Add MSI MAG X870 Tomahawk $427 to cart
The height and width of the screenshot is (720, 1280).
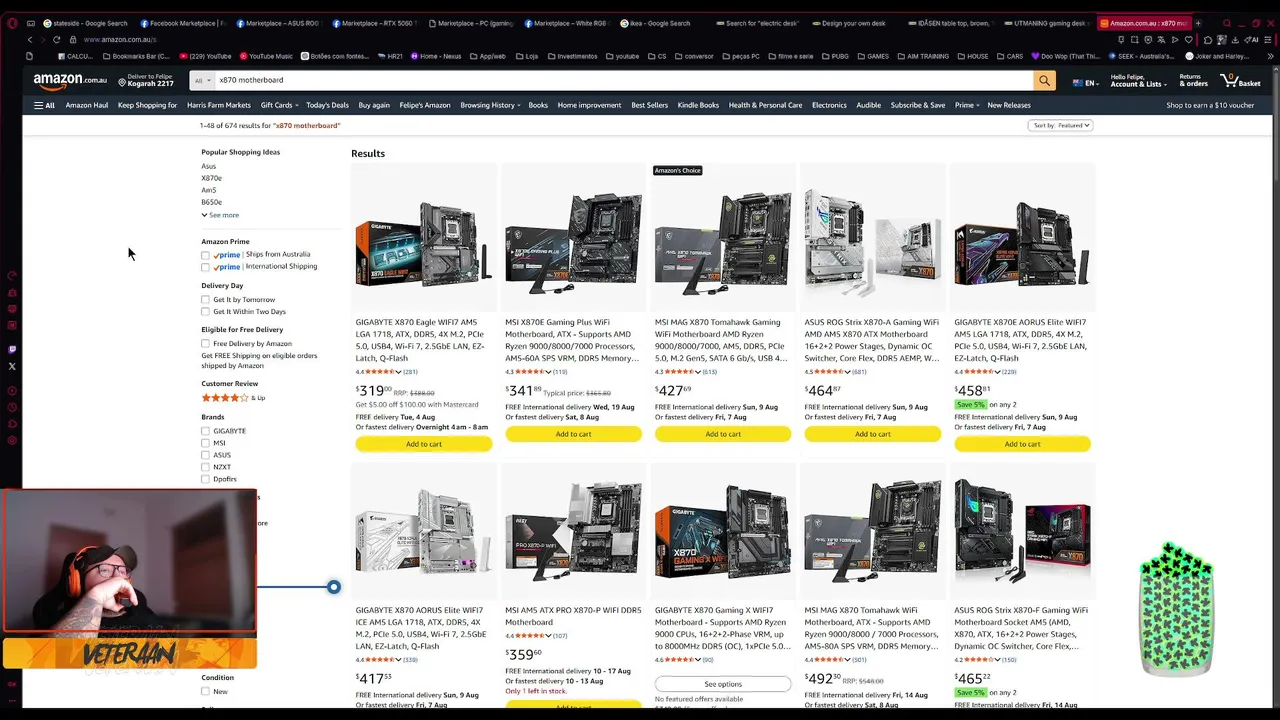point(723,434)
